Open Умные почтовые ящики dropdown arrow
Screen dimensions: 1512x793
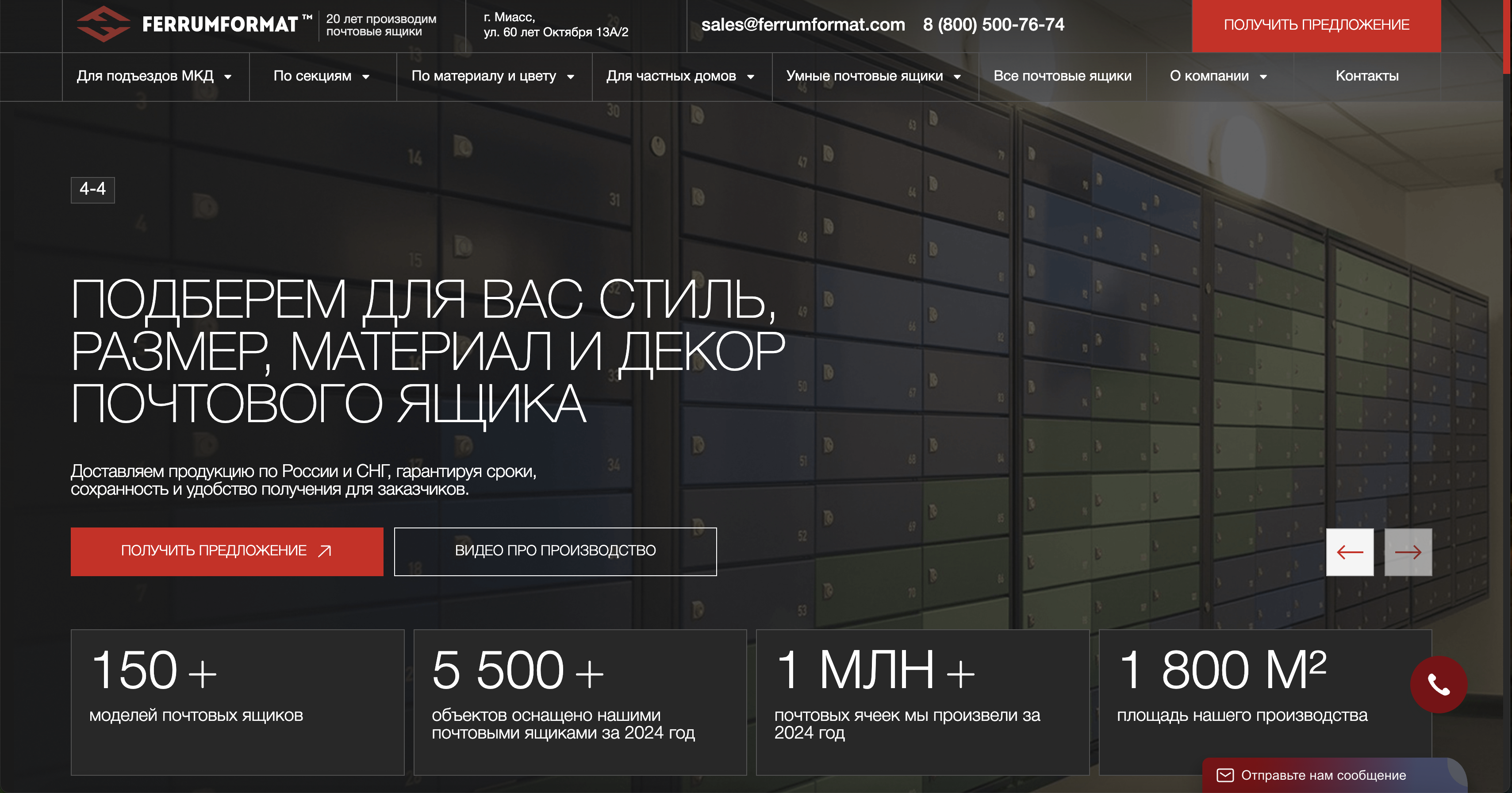[x=957, y=77]
